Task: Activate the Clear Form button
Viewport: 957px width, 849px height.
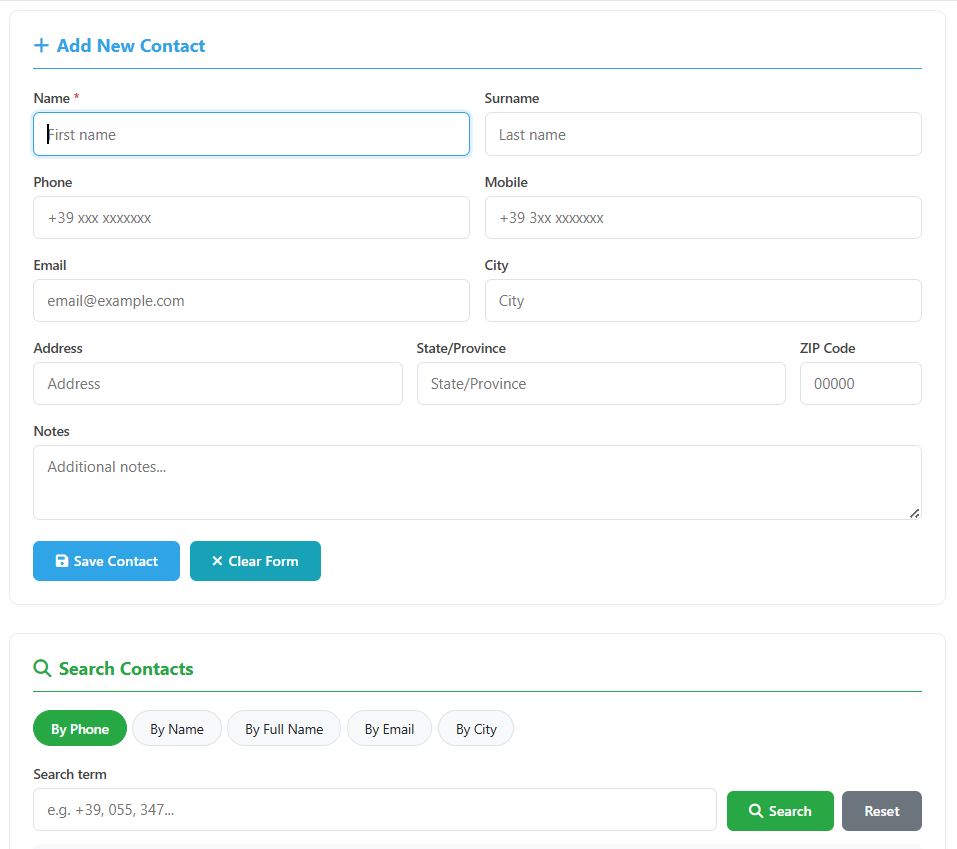Action: coord(255,561)
